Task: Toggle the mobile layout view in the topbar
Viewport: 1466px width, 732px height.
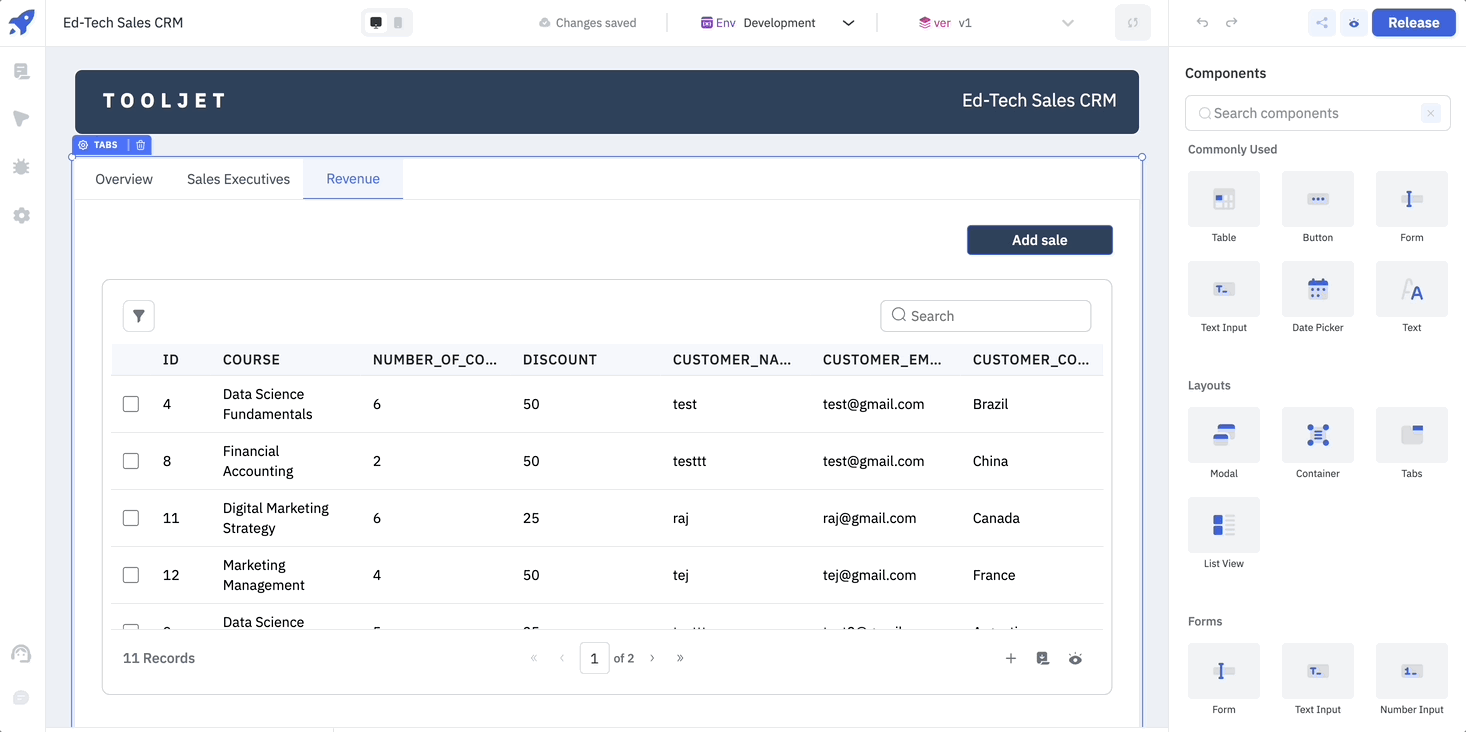Action: (x=396, y=21)
